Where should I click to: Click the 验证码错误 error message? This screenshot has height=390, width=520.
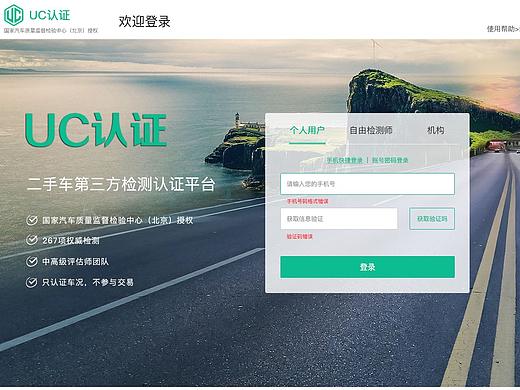[300, 236]
